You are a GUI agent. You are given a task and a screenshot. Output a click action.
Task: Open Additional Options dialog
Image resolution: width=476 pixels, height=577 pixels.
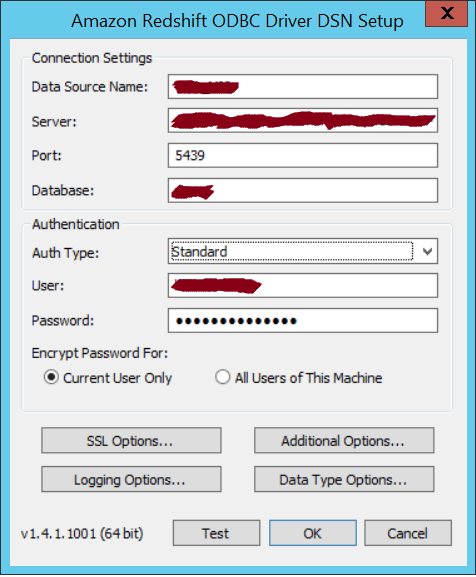pyautogui.click(x=344, y=440)
